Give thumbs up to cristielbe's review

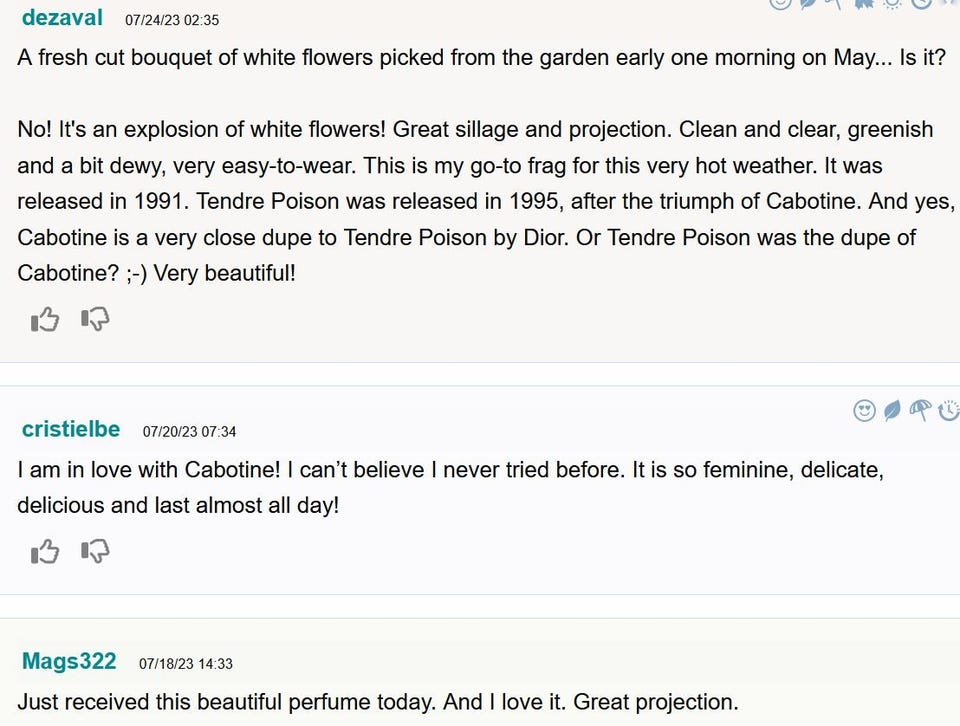click(x=45, y=551)
